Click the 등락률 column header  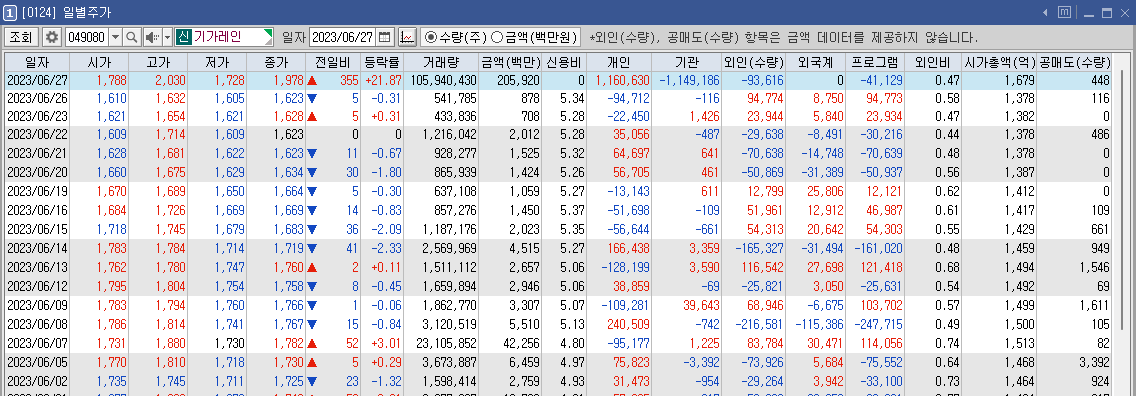click(381, 62)
